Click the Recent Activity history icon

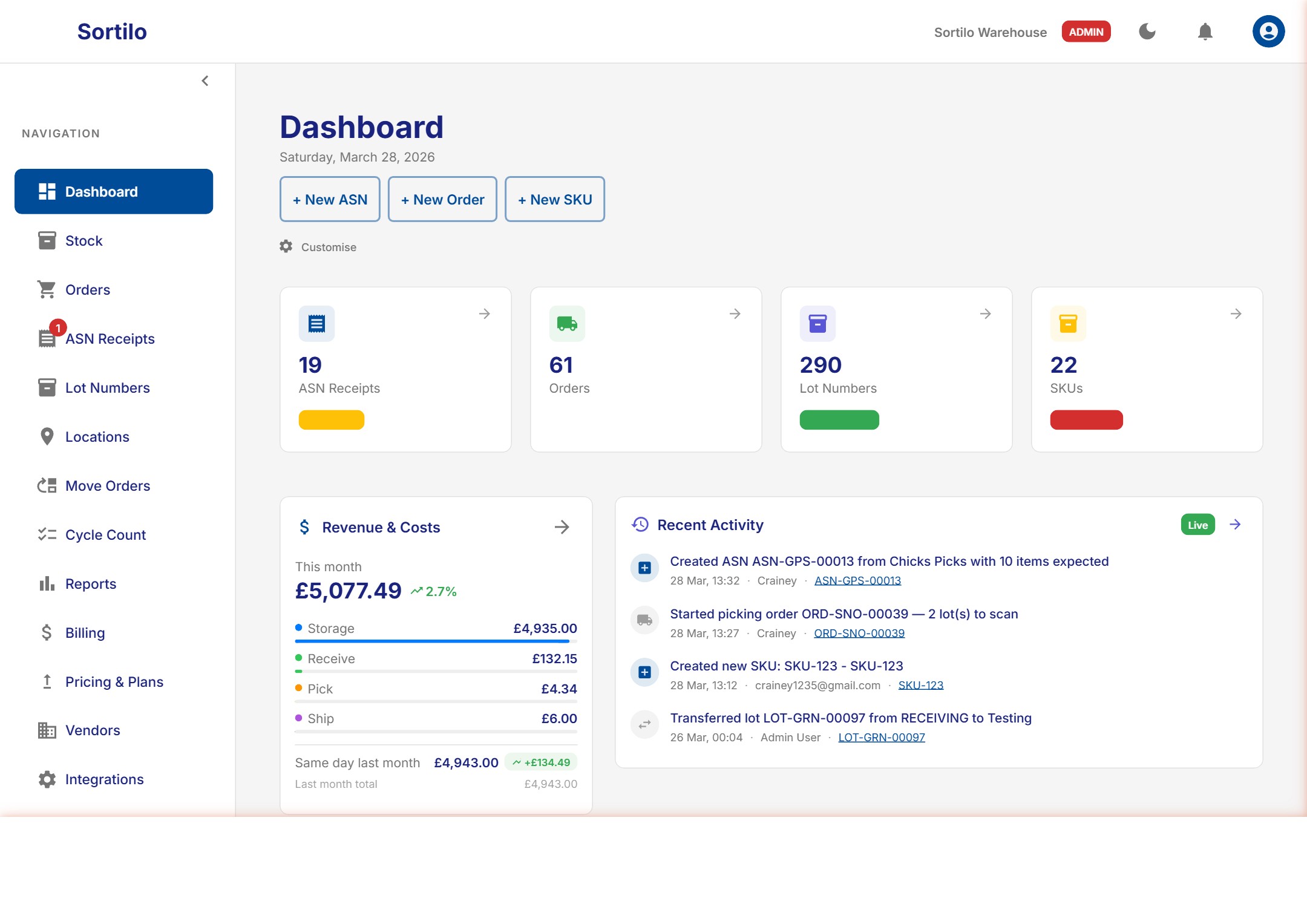(x=640, y=525)
